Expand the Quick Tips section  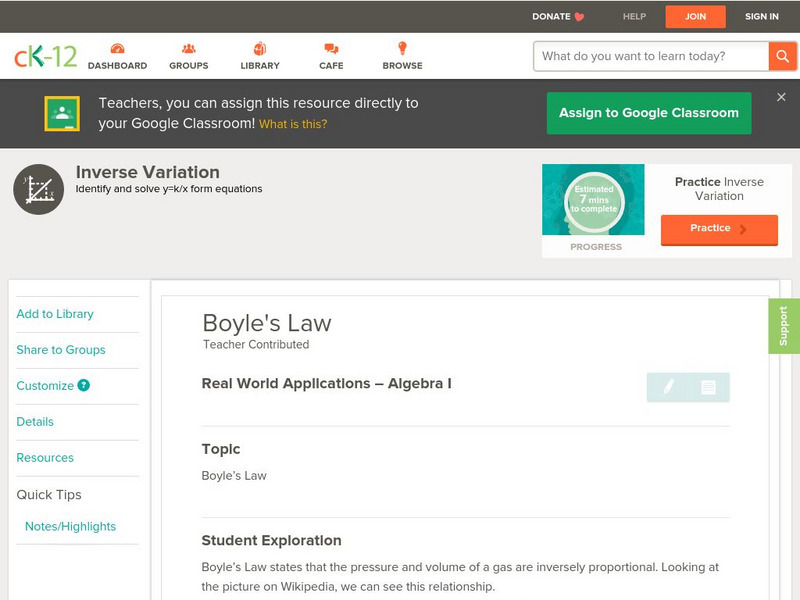[47, 494]
